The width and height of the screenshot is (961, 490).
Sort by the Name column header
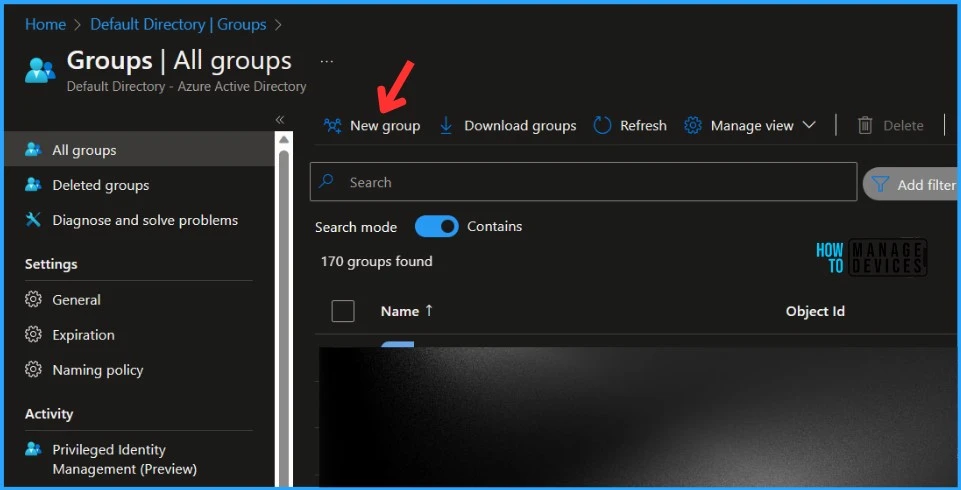(x=400, y=311)
